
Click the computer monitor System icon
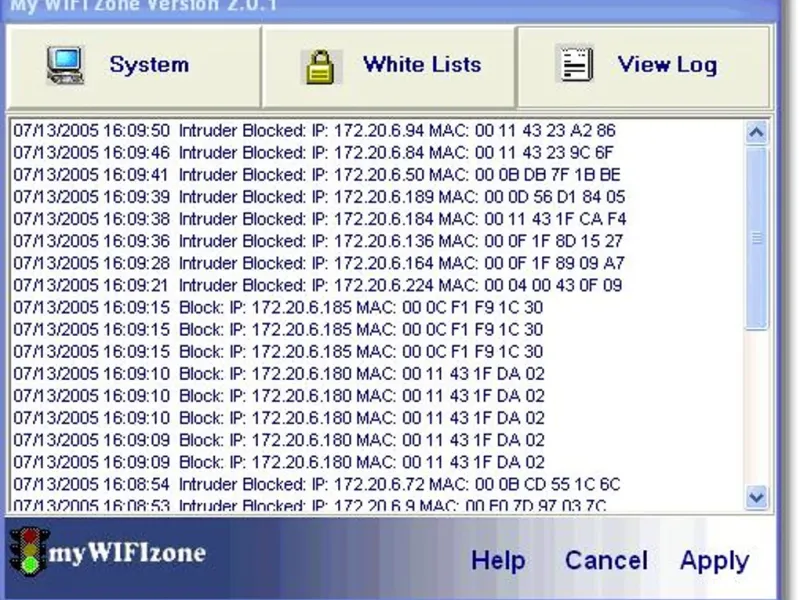point(65,65)
